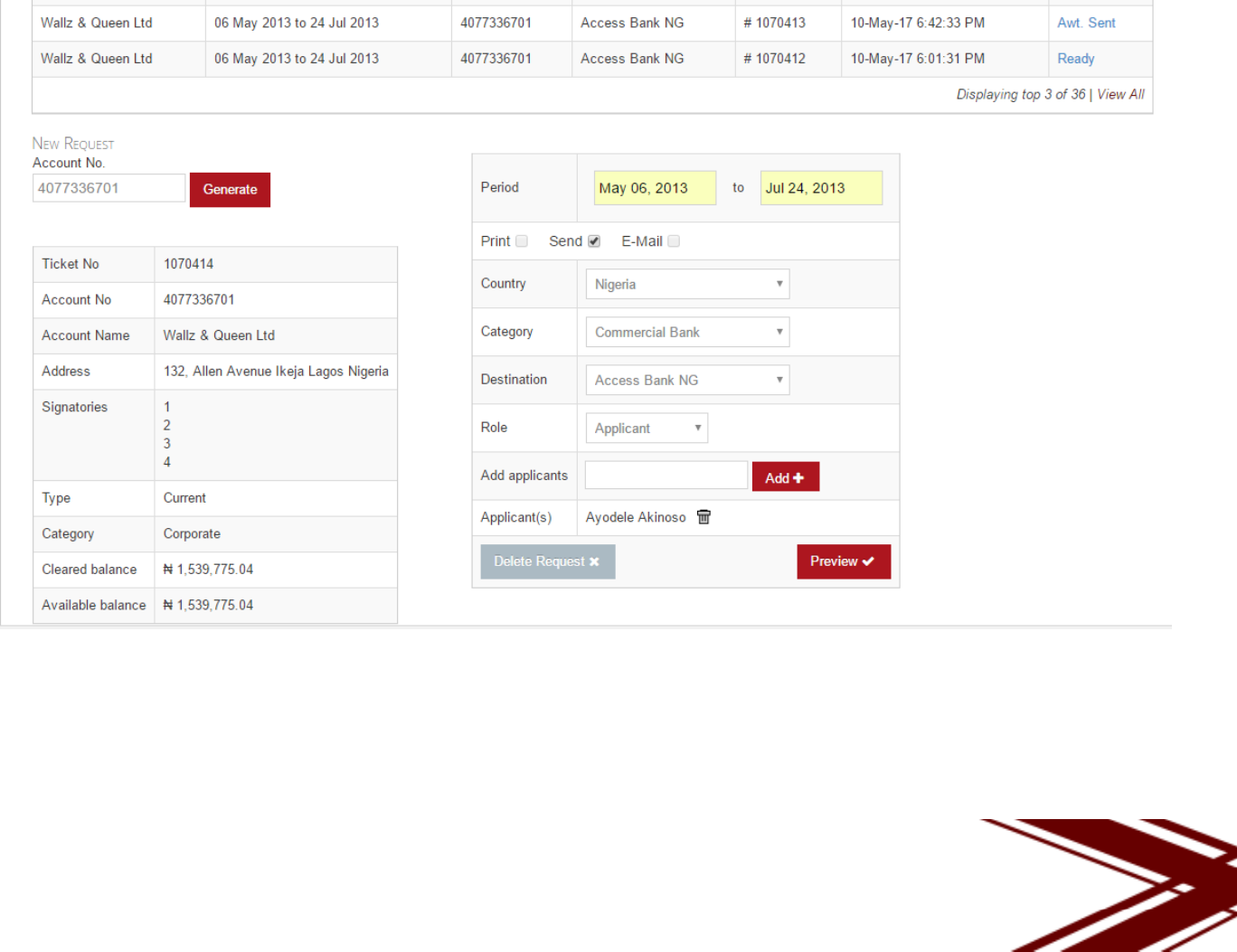Click Ticket No value 1070414
The height and width of the screenshot is (952, 1237).
pyautogui.click(x=188, y=264)
